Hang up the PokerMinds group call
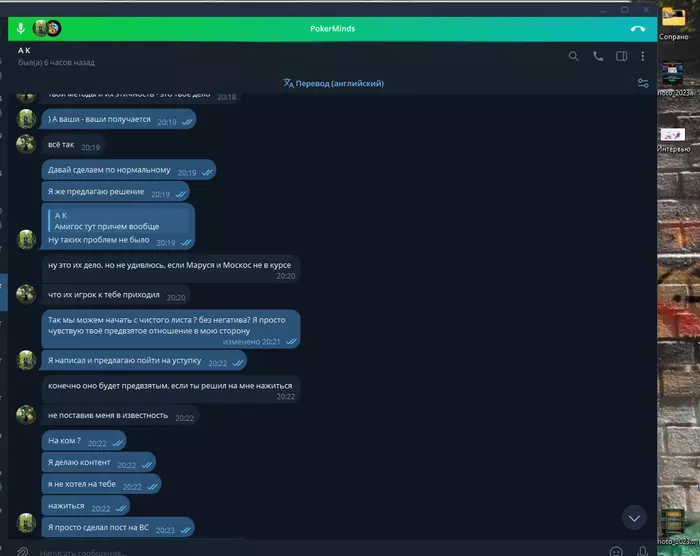The width and height of the screenshot is (700, 556). point(638,29)
